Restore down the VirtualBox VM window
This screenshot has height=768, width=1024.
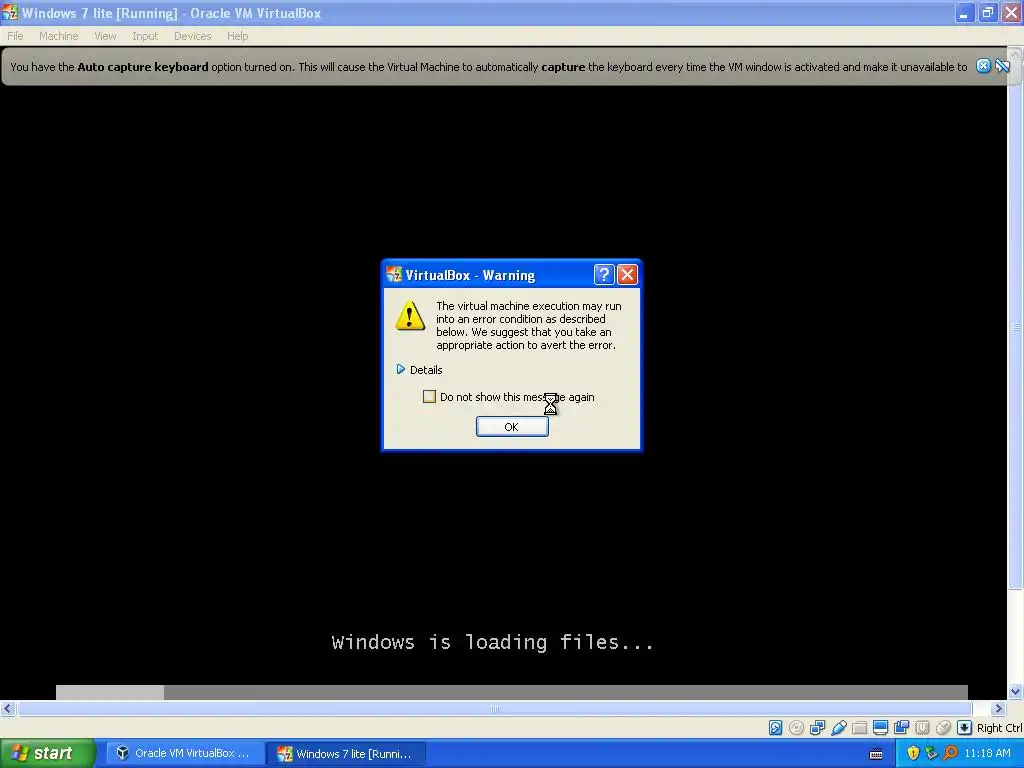(x=988, y=12)
